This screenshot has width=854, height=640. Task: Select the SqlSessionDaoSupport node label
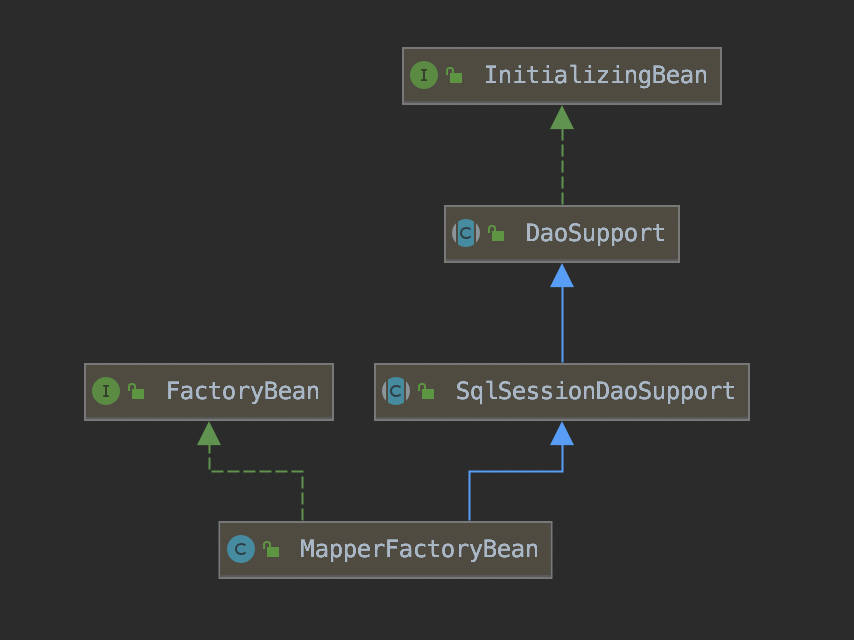(x=595, y=391)
